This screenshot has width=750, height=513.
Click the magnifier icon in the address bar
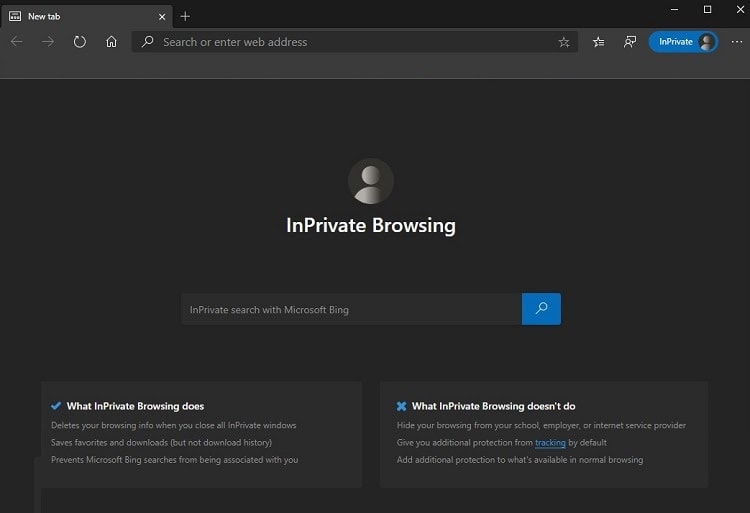point(147,42)
